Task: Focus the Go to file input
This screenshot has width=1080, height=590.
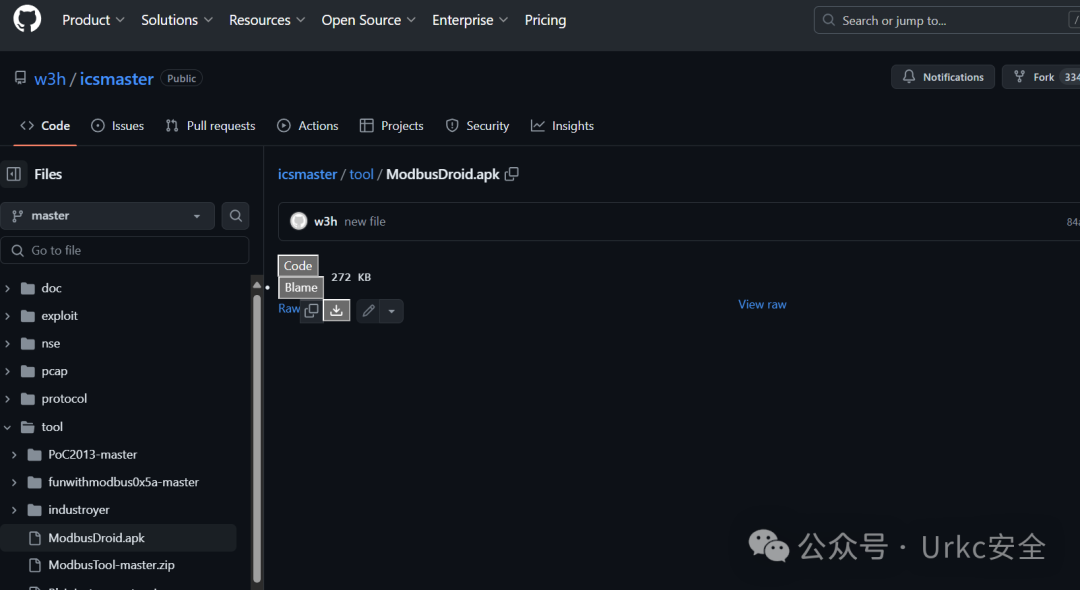Action: [125, 250]
